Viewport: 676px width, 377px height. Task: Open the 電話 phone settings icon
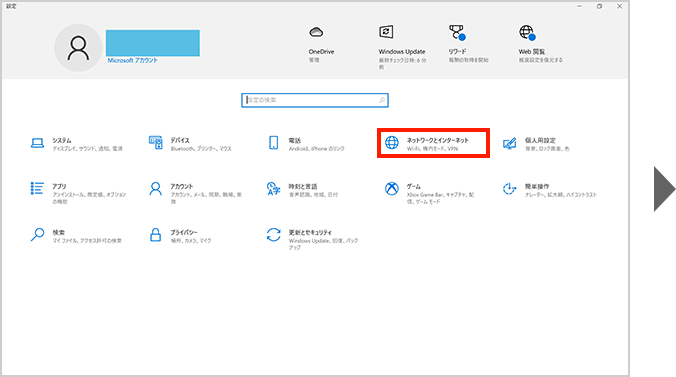click(273, 142)
